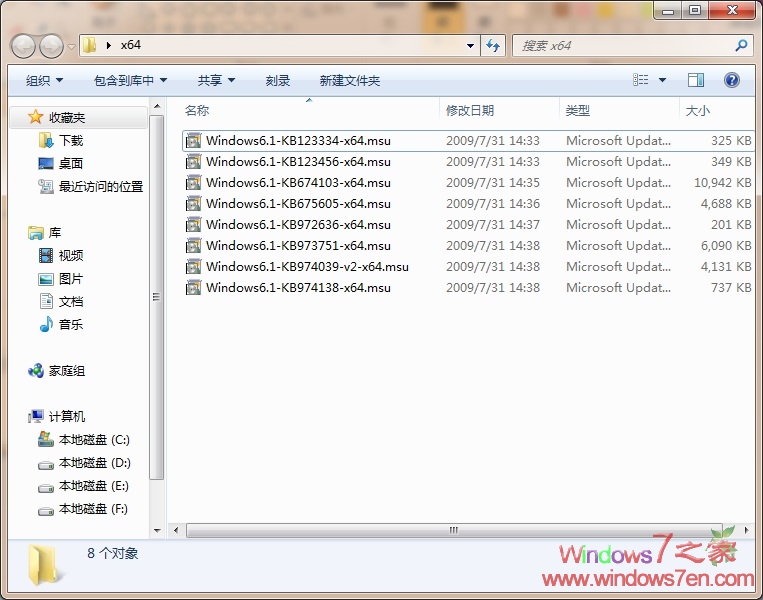
Task: Click the horizontal scrollbar left arrow
Action: (x=176, y=530)
